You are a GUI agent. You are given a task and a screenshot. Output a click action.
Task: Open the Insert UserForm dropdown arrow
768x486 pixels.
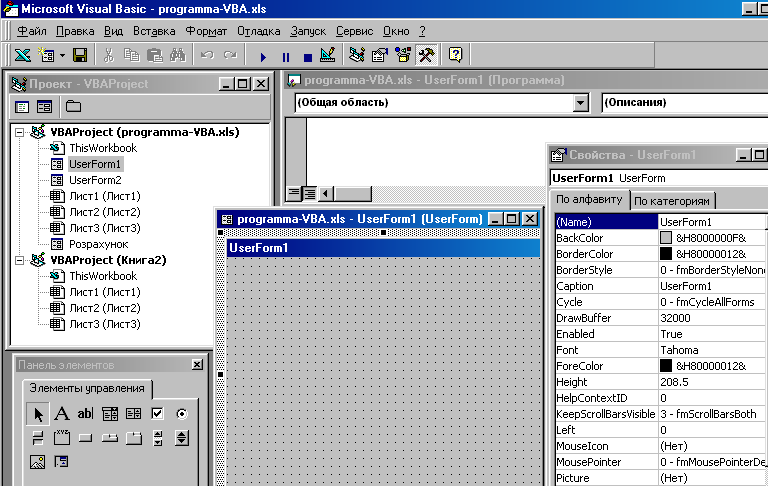pyautogui.click(x=62, y=55)
